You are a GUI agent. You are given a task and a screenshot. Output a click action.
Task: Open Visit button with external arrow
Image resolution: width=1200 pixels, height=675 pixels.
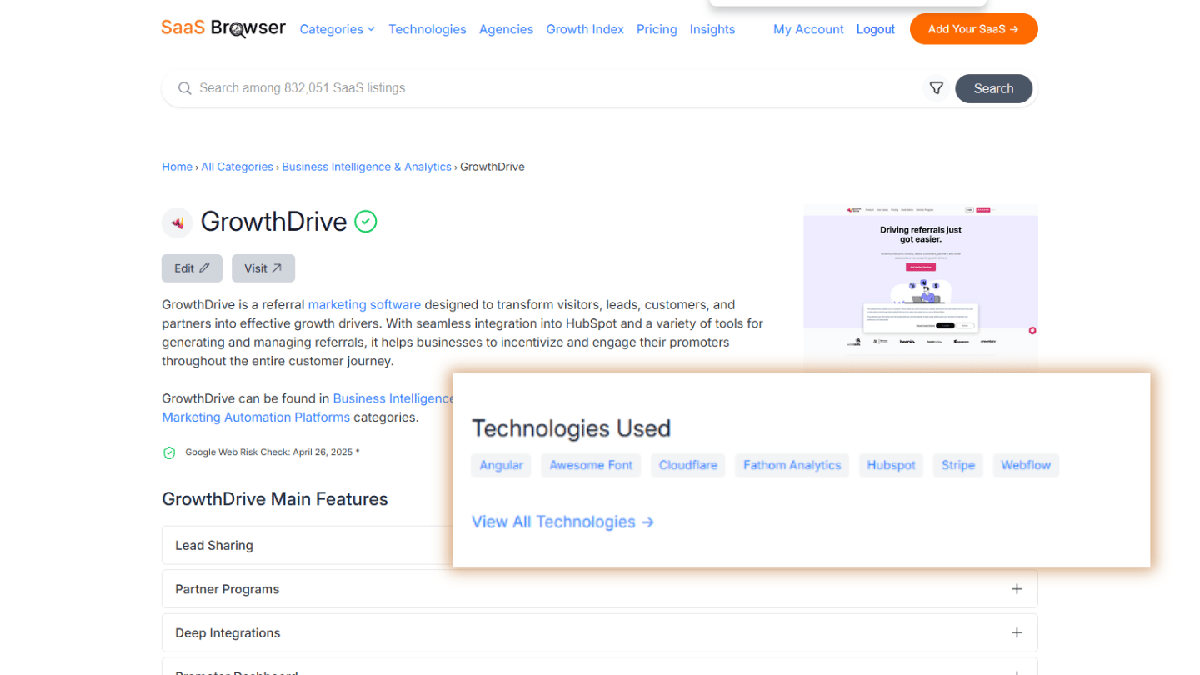pos(263,268)
